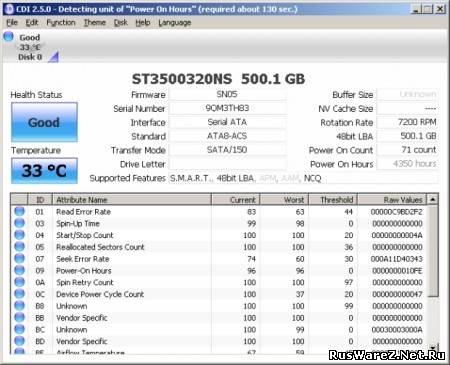
Task: Click the scroll up arrow of attribute list
Action: pos(433,199)
